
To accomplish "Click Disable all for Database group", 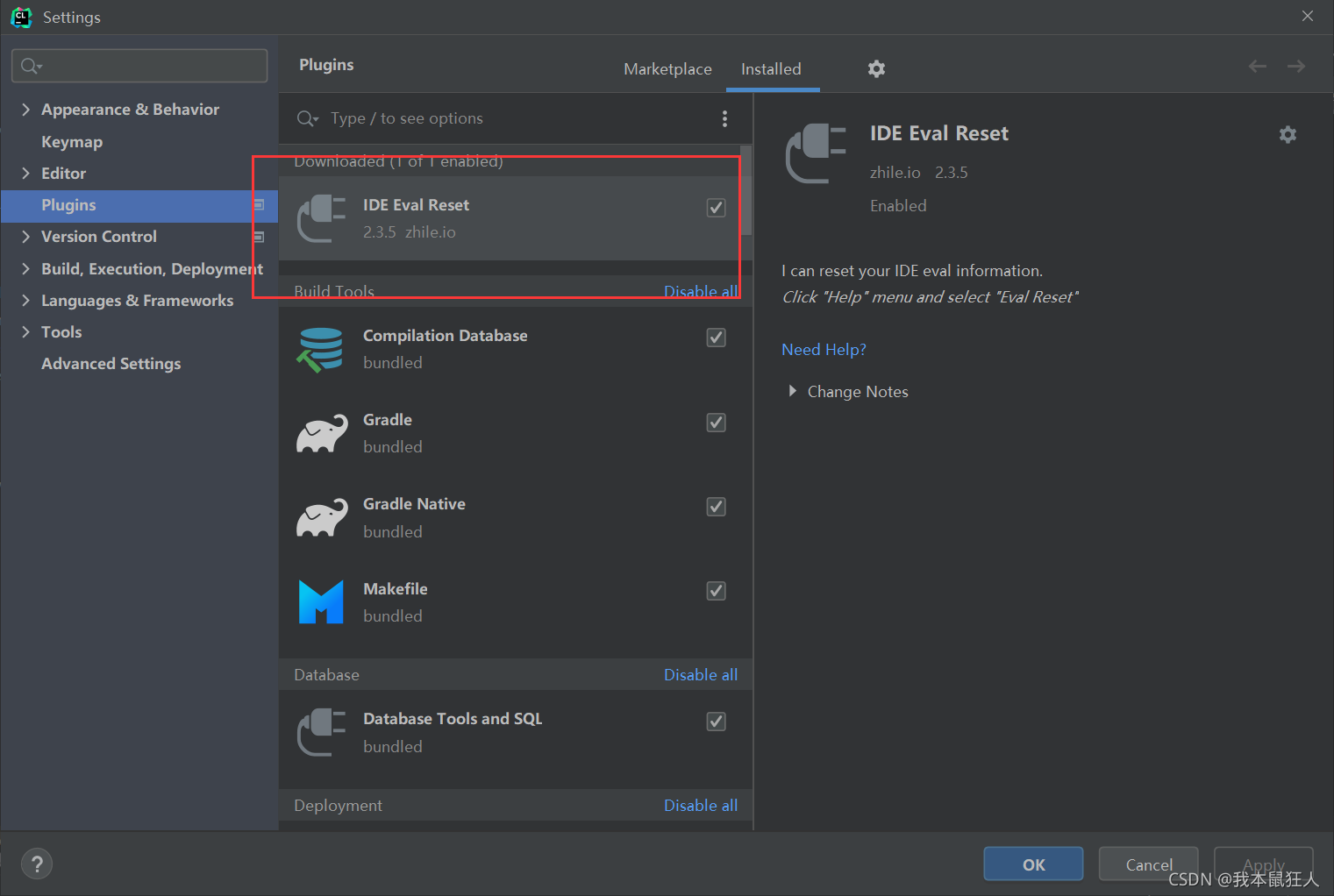I will pyautogui.click(x=701, y=675).
